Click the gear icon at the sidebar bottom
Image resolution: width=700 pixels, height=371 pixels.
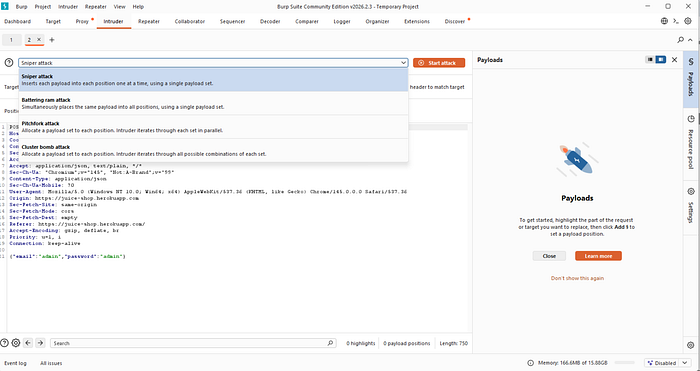click(x=691, y=345)
